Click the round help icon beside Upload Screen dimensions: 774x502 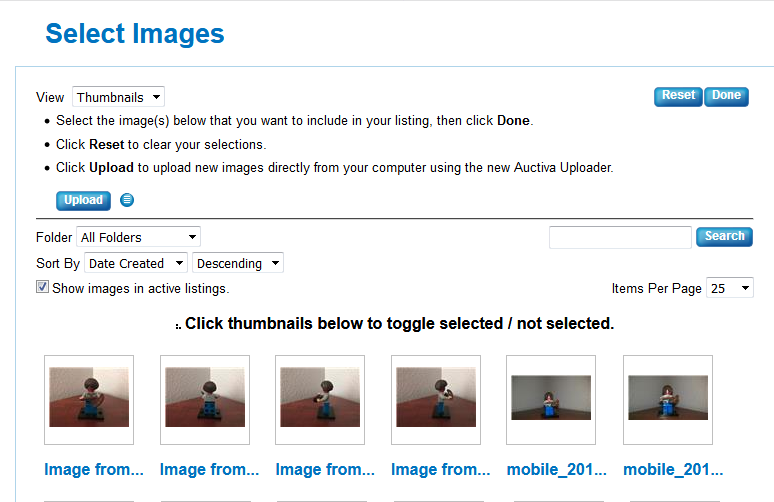tap(127, 200)
